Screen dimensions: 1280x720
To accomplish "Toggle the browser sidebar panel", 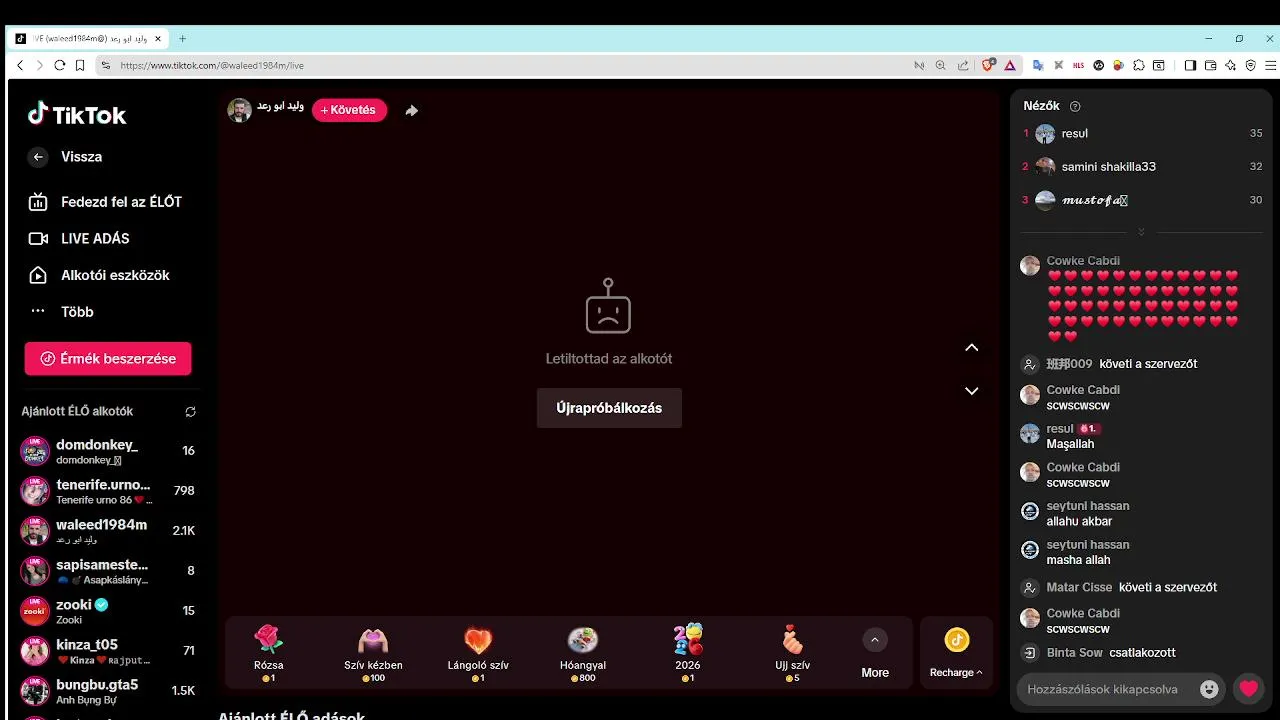I will click(1190, 65).
